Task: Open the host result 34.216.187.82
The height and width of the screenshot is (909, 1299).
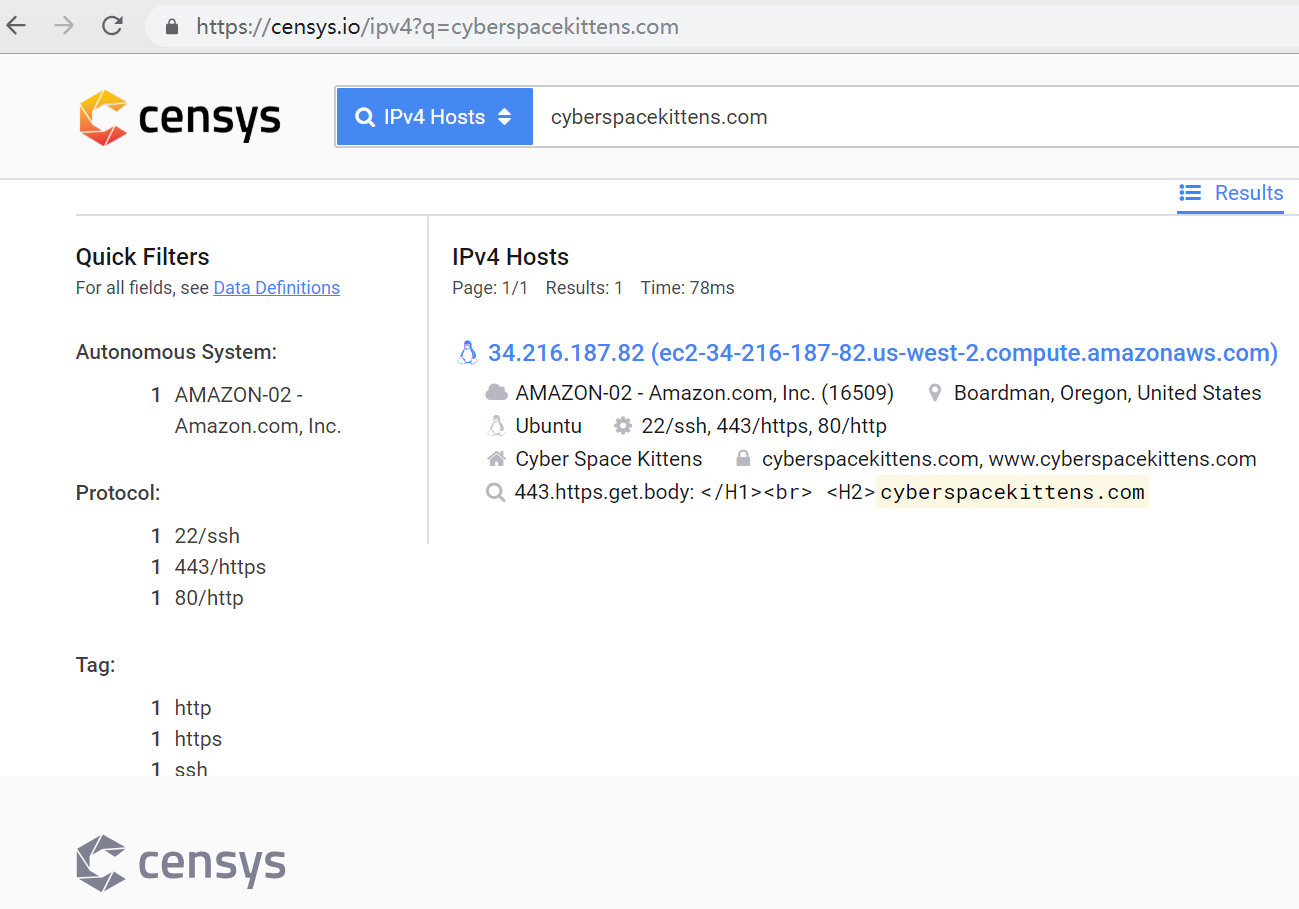Action: click(x=883, y=353)
